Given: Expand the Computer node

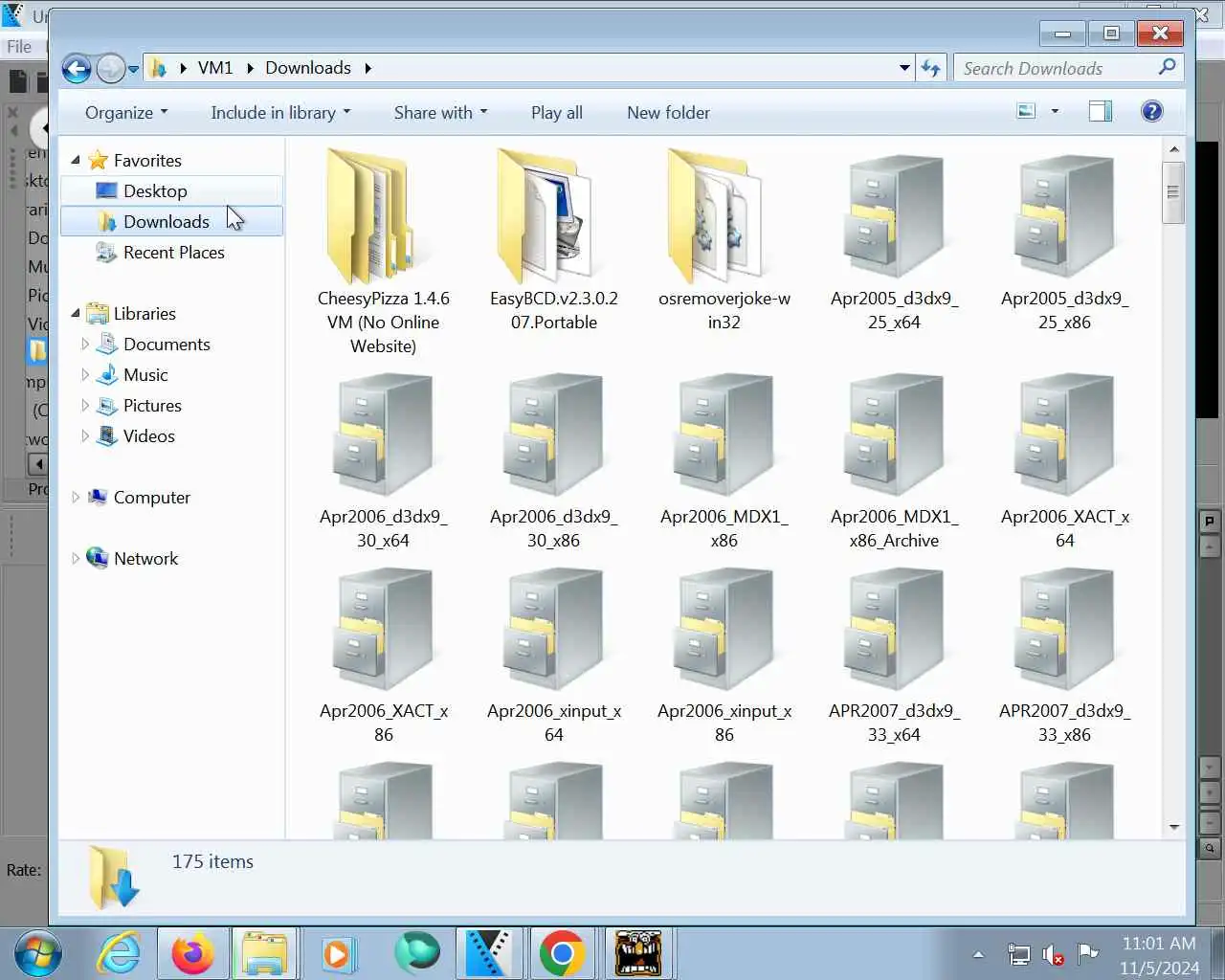Looking at the screenshot, I should coord(76,497).
